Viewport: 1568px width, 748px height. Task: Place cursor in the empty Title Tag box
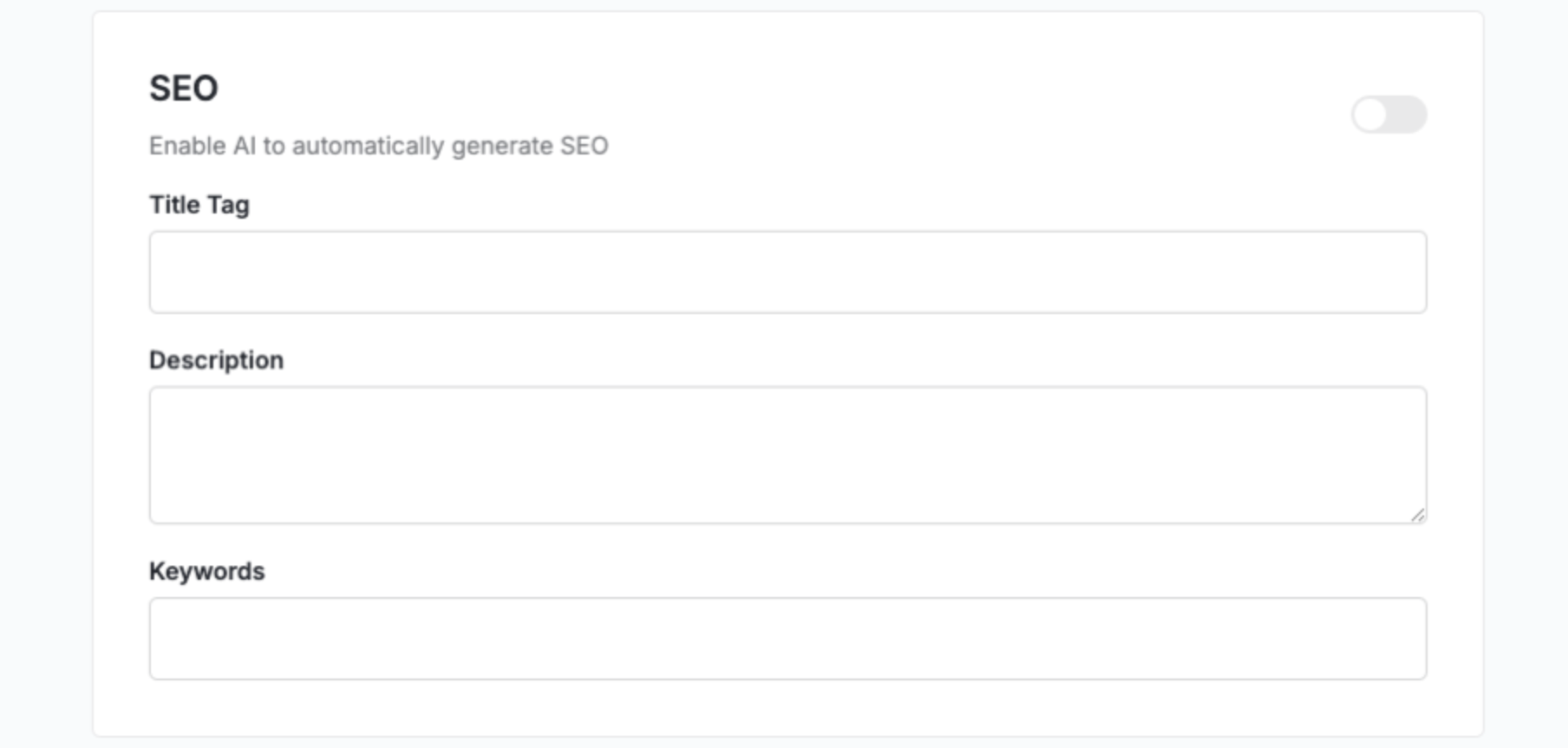point(787,272)
